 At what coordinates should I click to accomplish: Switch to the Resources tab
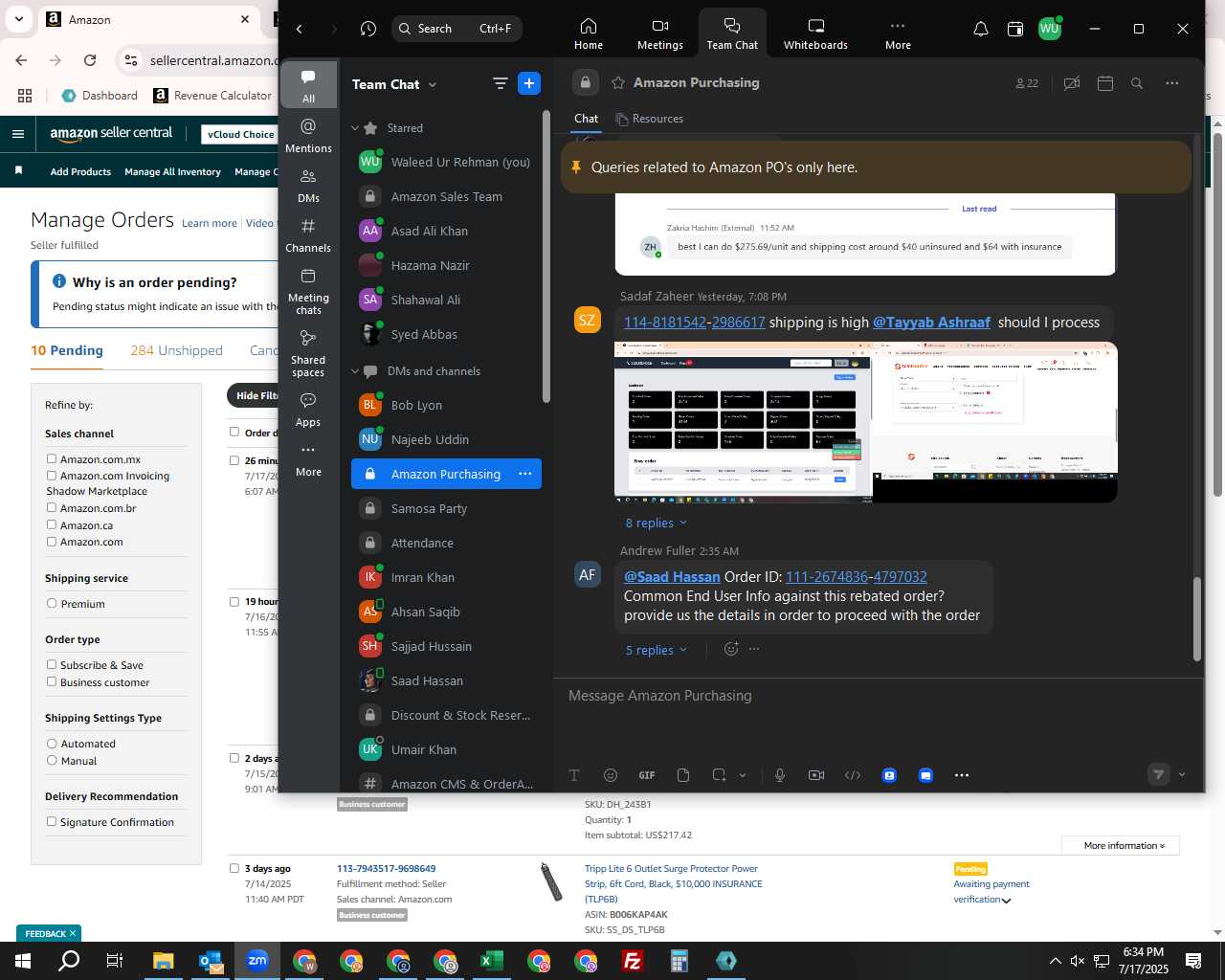650,119
